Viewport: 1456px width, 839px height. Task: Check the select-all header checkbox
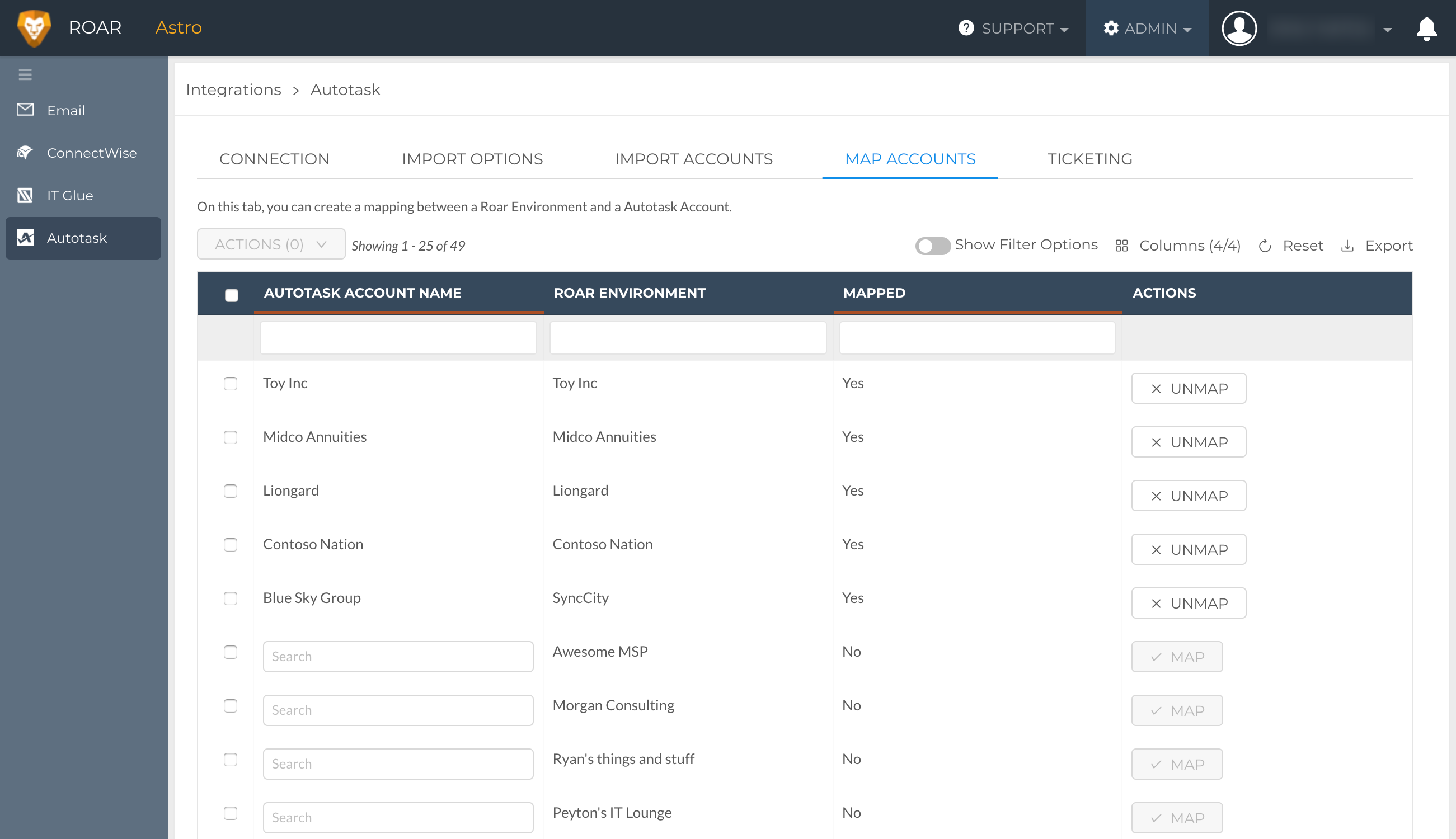click(x=232, y=294)
